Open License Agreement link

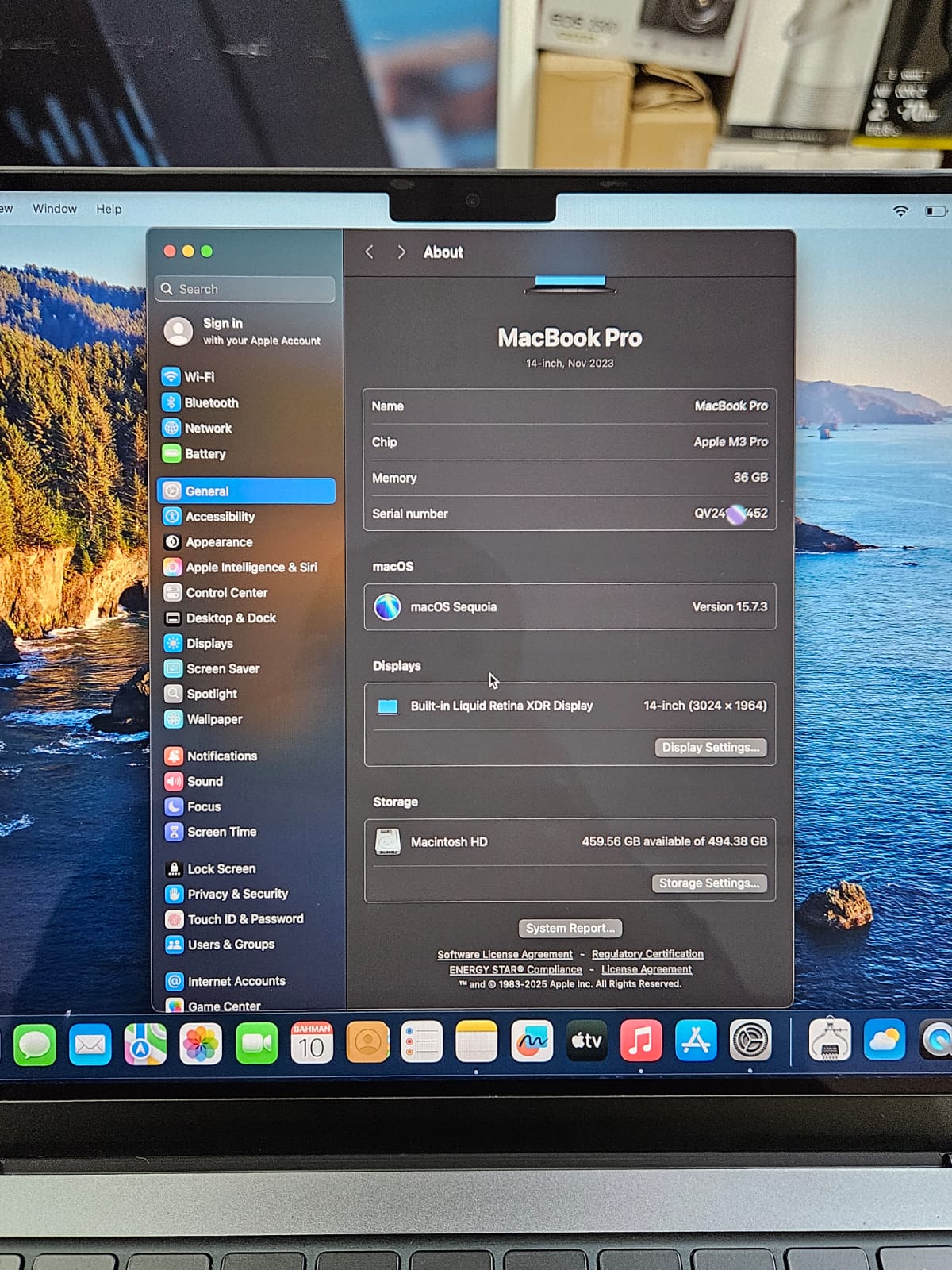point(647,969)
